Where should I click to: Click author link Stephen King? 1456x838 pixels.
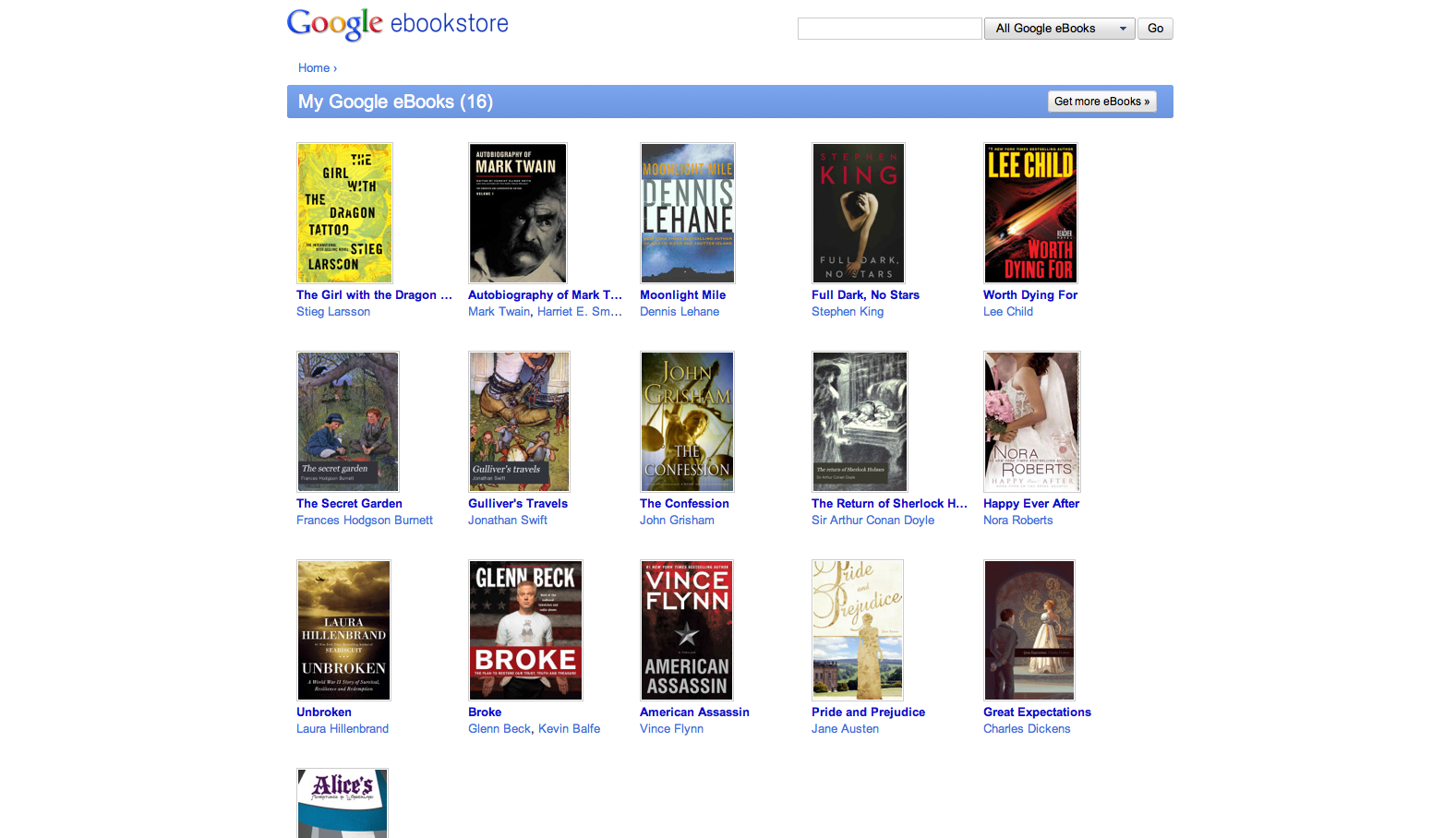(x=848, y=312)
